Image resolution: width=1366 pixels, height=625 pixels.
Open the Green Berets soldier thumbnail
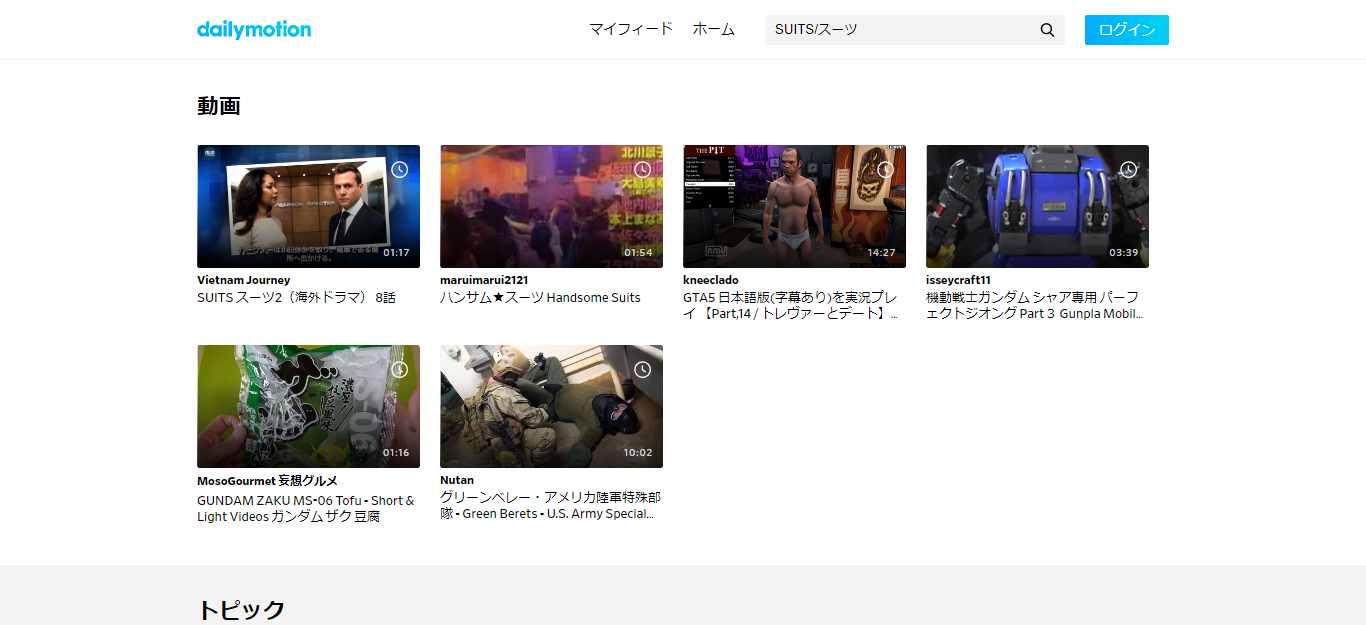551,406
